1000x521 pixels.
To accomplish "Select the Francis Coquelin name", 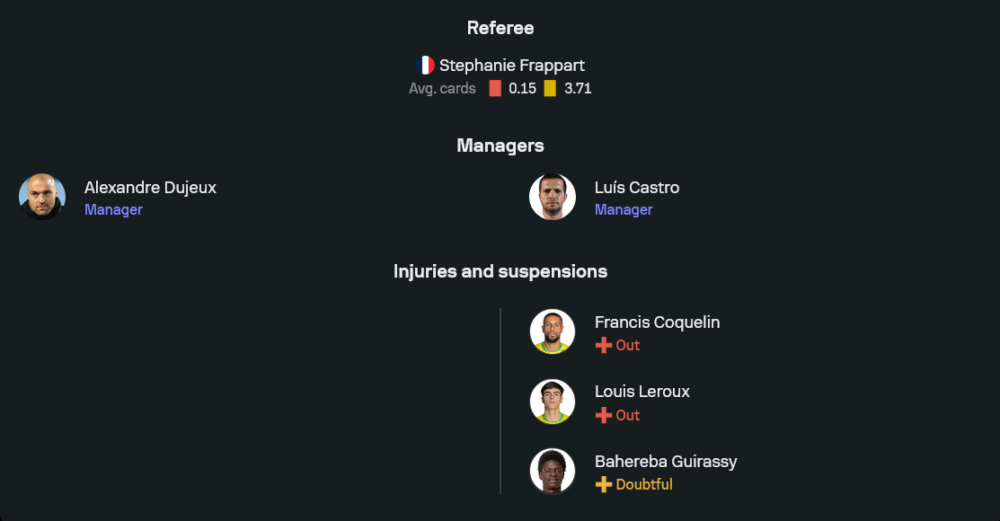I will point(657,322).
